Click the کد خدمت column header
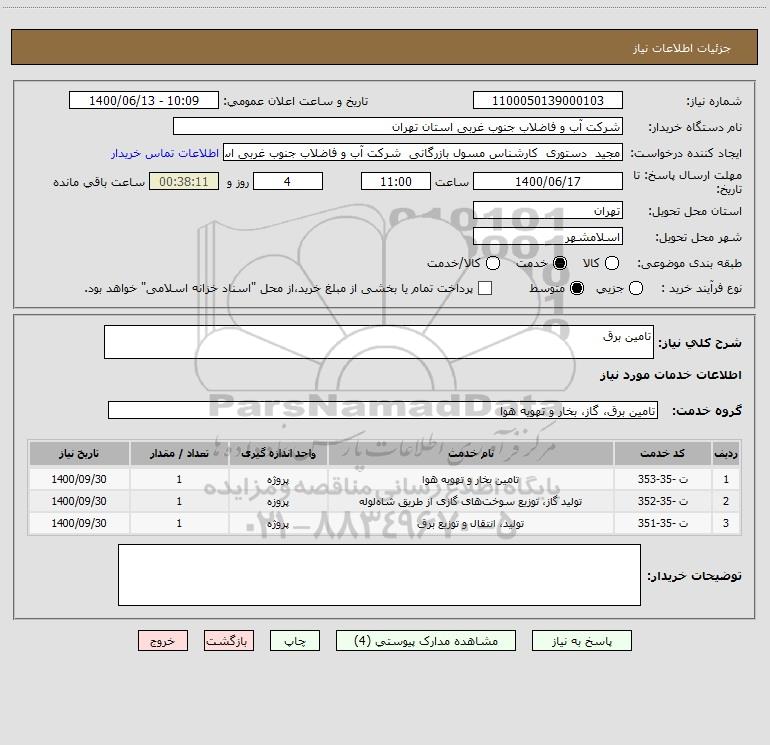This screenshot has height=745, width=770. coord(662,453)
